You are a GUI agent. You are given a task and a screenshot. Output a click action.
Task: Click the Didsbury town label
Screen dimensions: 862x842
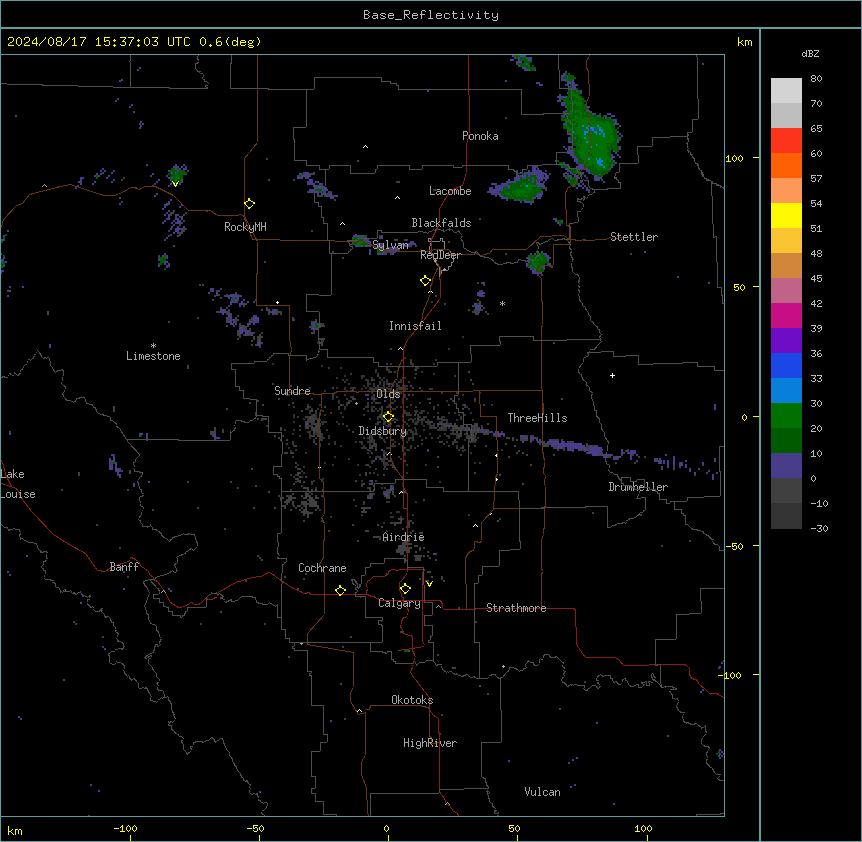point(383,431)
